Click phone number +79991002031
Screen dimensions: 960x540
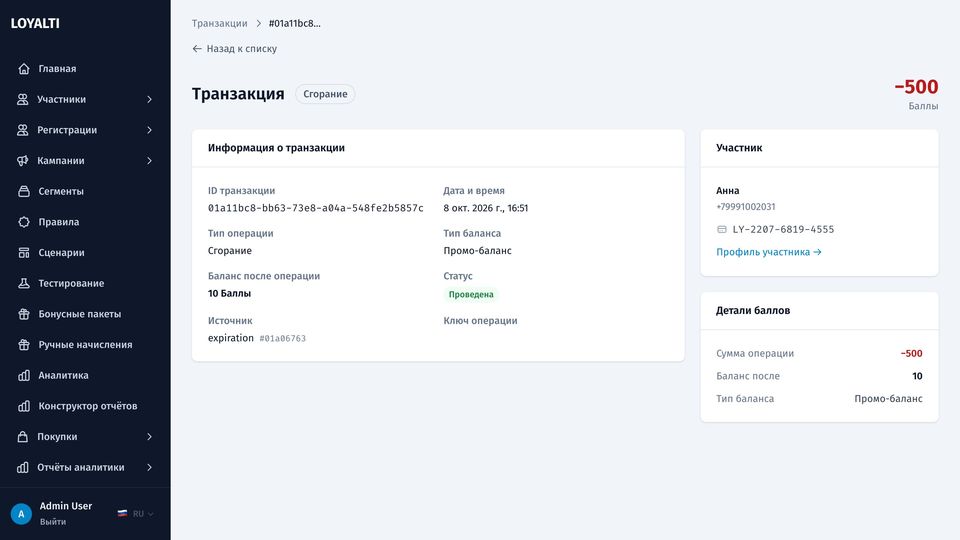pyautogui.click(x=746, y=207)
